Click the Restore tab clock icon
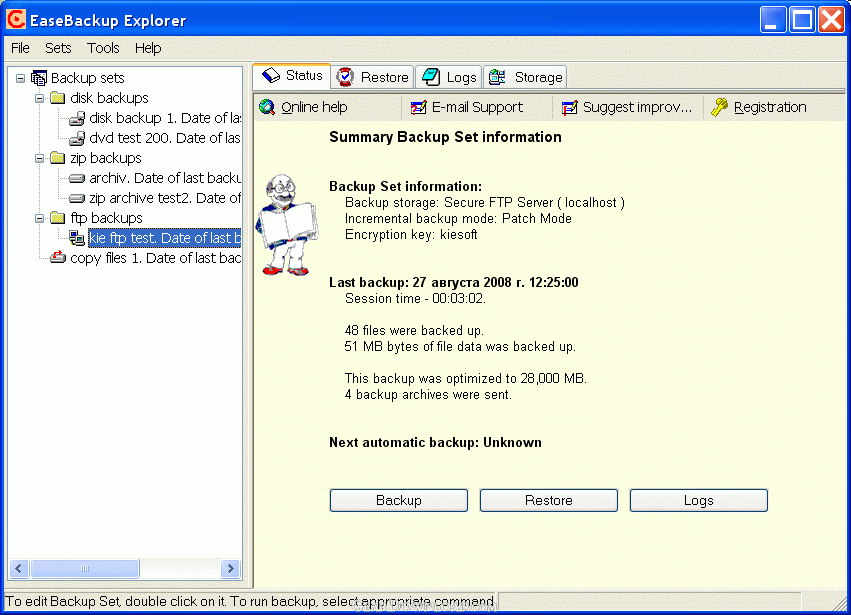Image resolution: width=851 pixels, height=615 pixels. 345,77
